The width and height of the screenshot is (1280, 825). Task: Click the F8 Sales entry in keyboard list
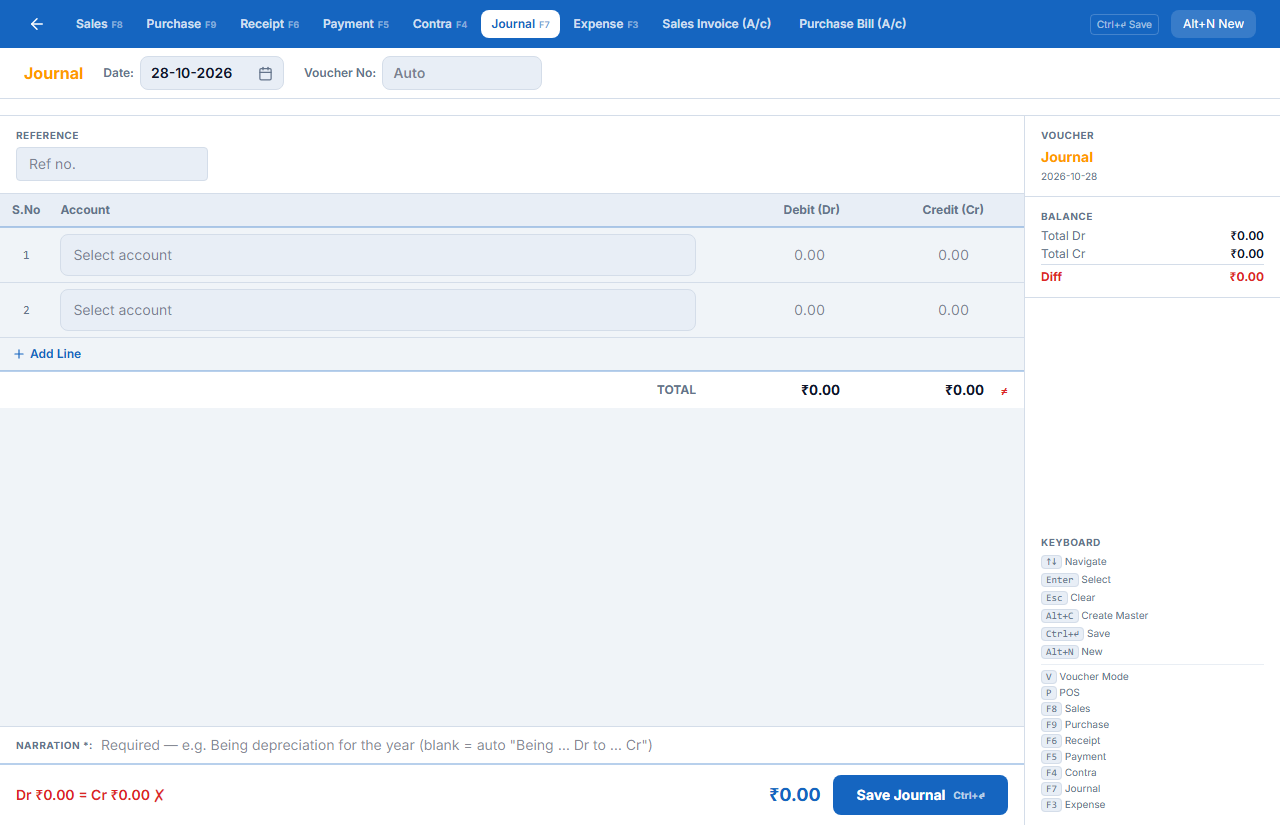(x=1066, y=709)
